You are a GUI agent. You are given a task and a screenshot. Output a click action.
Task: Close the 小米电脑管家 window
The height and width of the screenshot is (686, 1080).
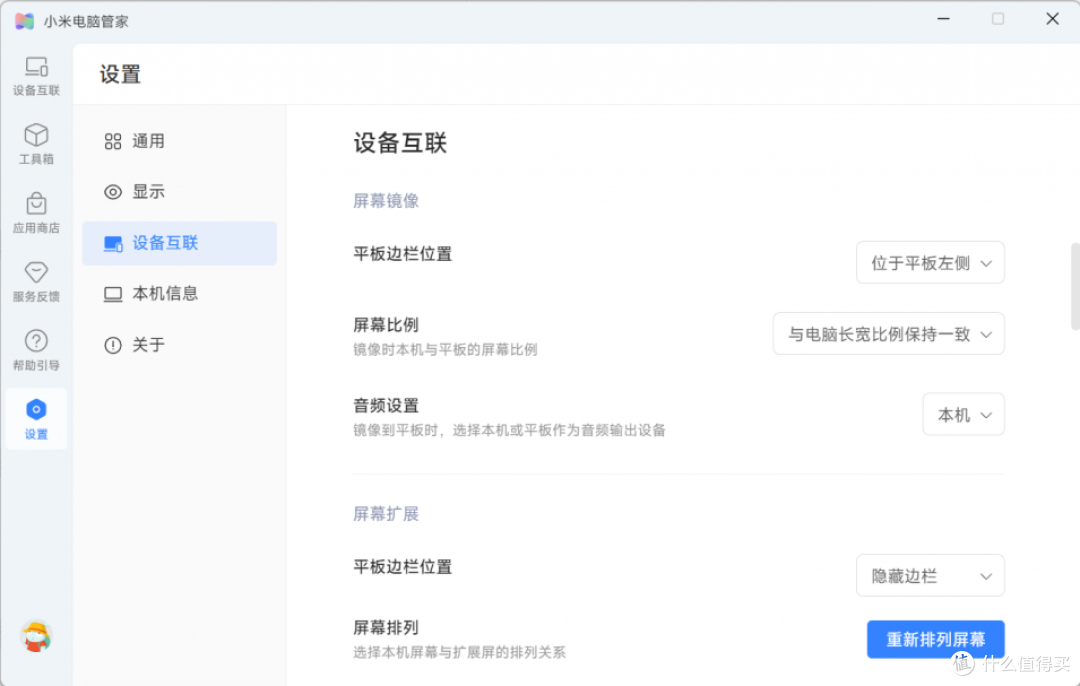1052,19
